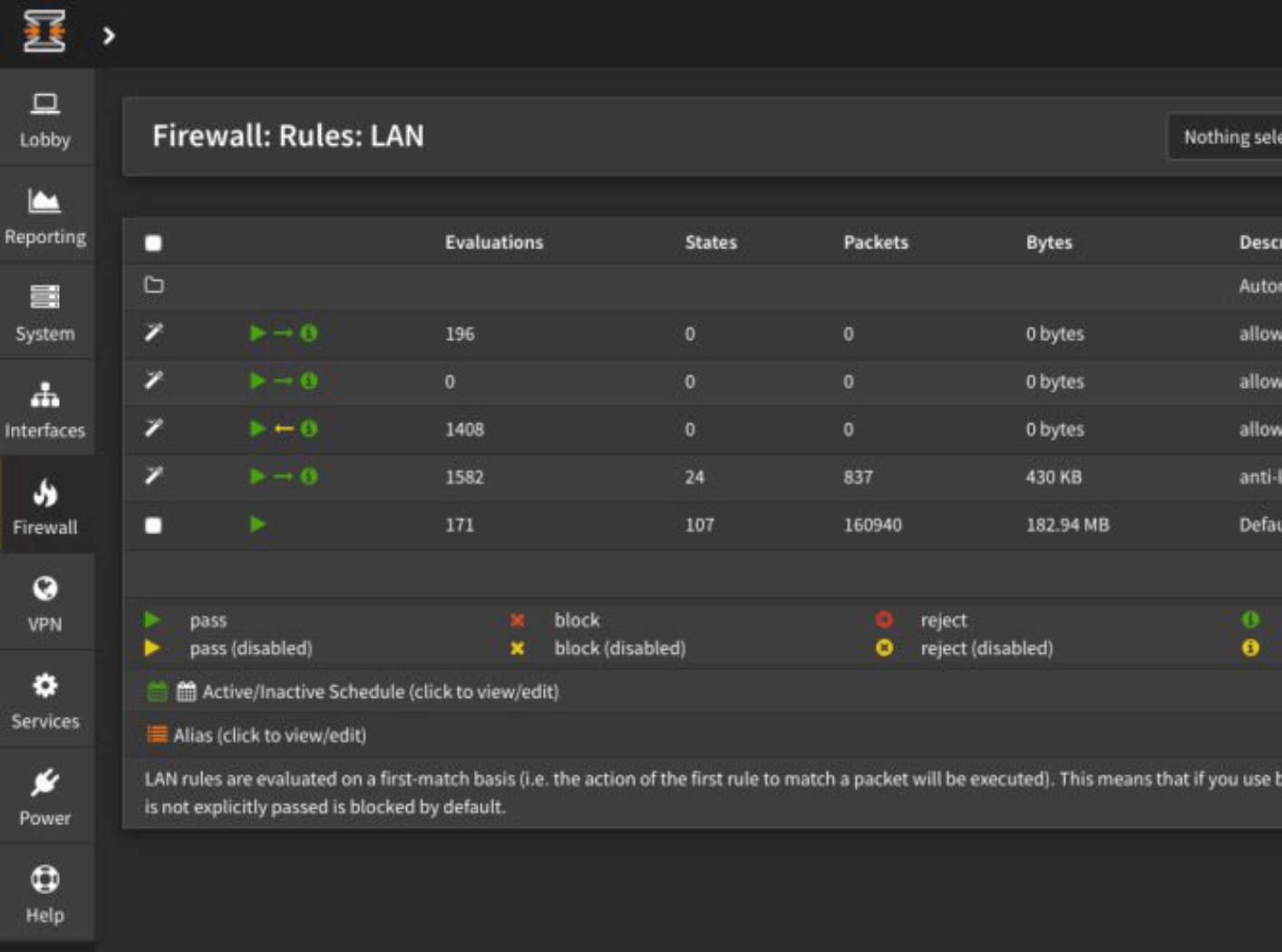The height and width of the screenshot is (952, 1282).
Task: Open the Reporting sidebar section
Action: pos(45,215)
